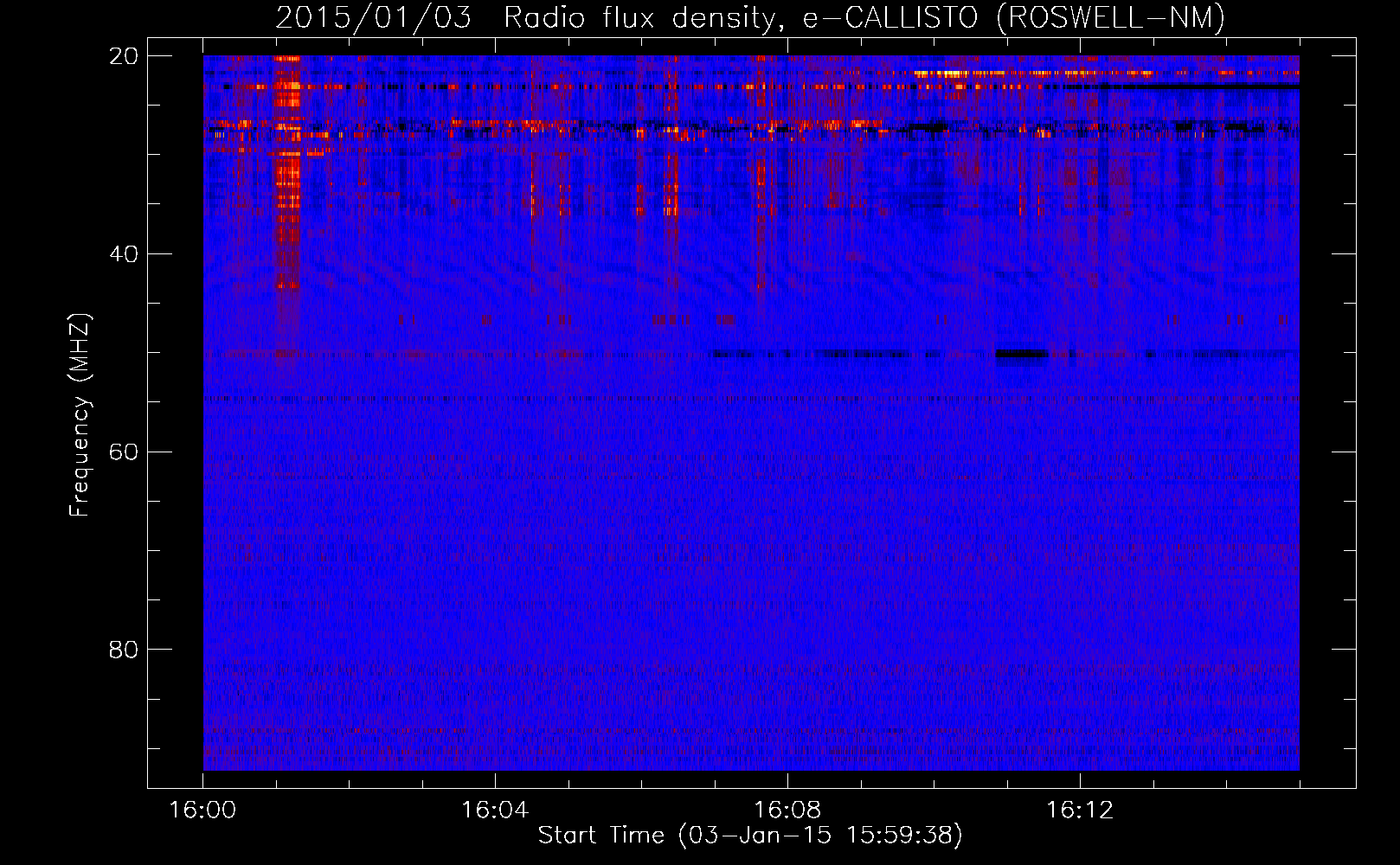Click the 16:08 time tick label
This screenshot has height=865, width=1400.
787,811
